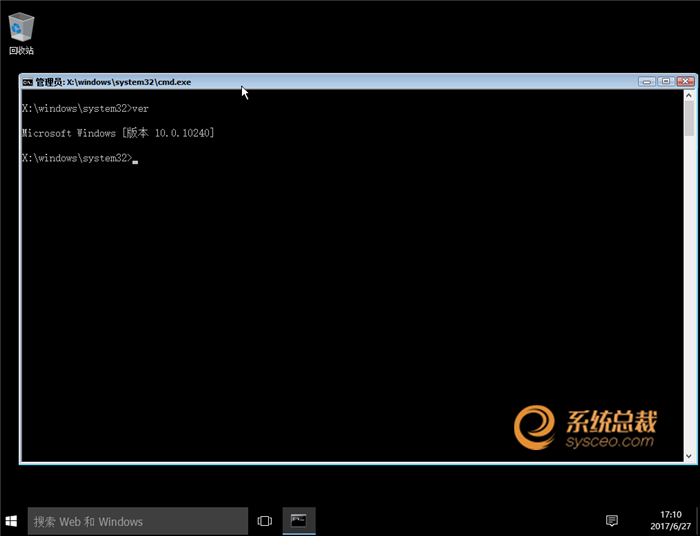Minimize the command prompt window
Image resolution: width=700 pixels, height=536 pixels.
point(647,82)
